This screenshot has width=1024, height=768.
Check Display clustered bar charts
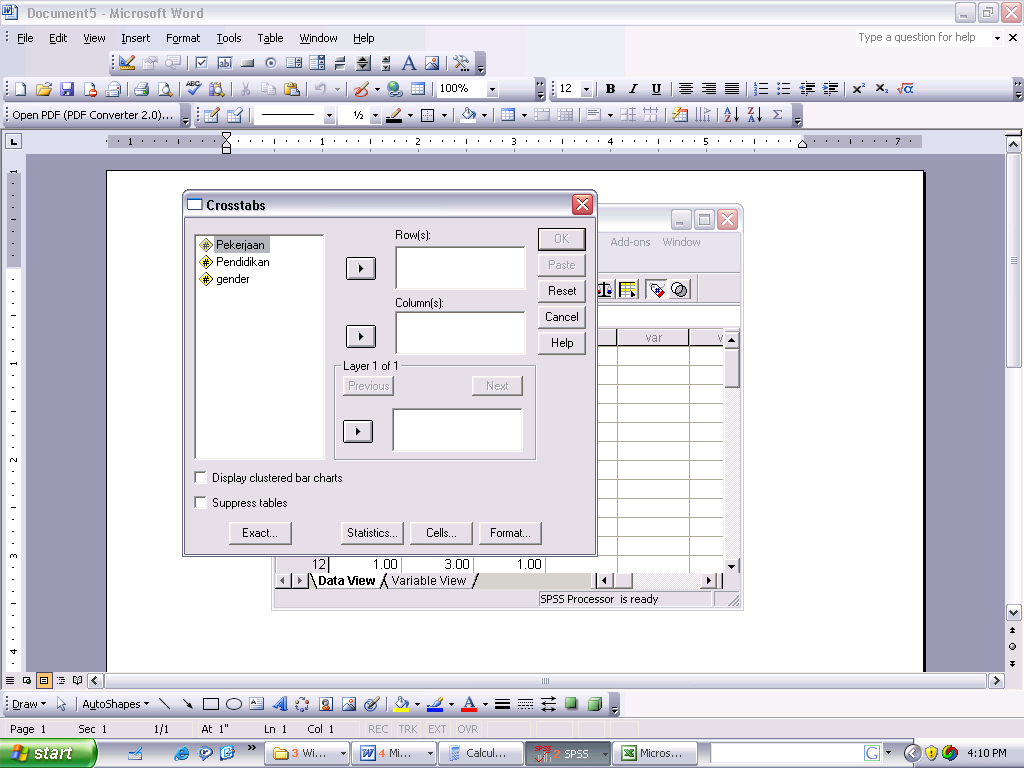(200, 478)
